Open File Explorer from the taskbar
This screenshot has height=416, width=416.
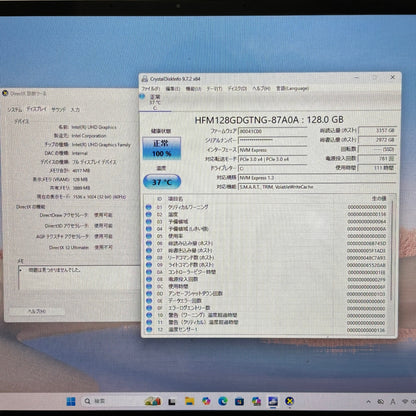point(189,401)
